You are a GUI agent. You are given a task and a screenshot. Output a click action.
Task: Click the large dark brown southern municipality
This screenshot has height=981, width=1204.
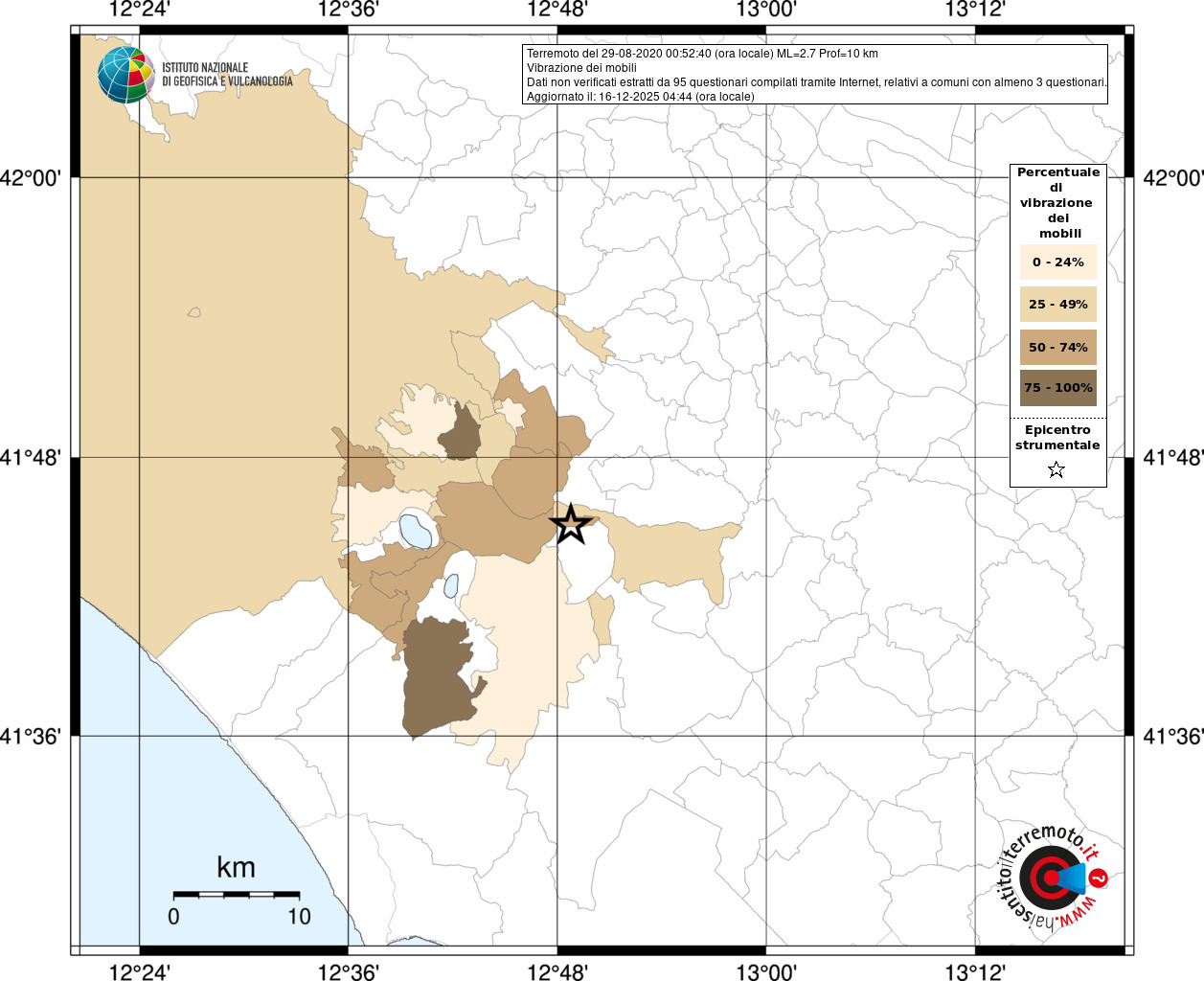click(x=439, y=677)
